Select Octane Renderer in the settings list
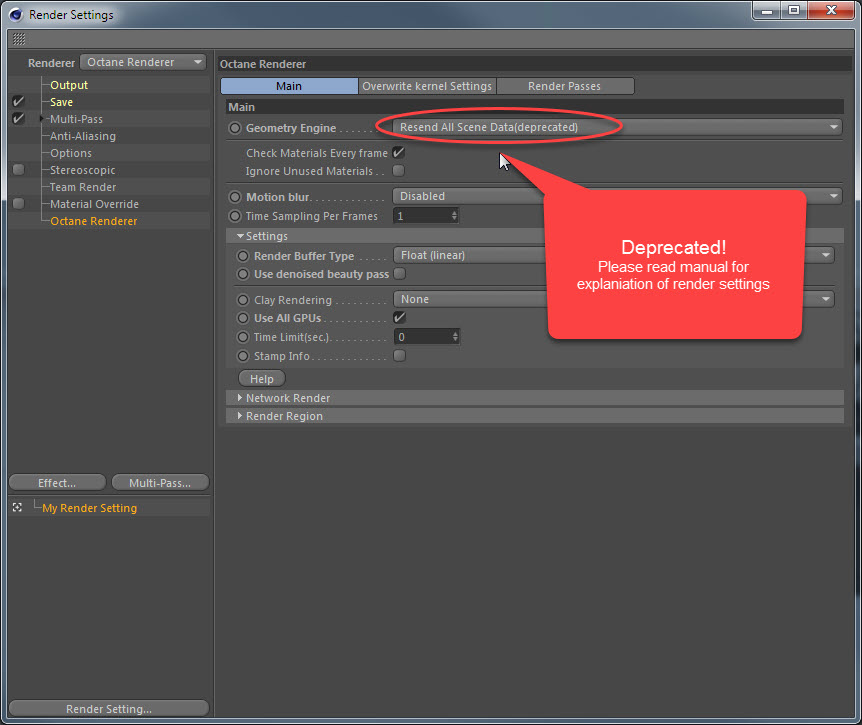Screen dimensions: 862x725 [94, 221]
